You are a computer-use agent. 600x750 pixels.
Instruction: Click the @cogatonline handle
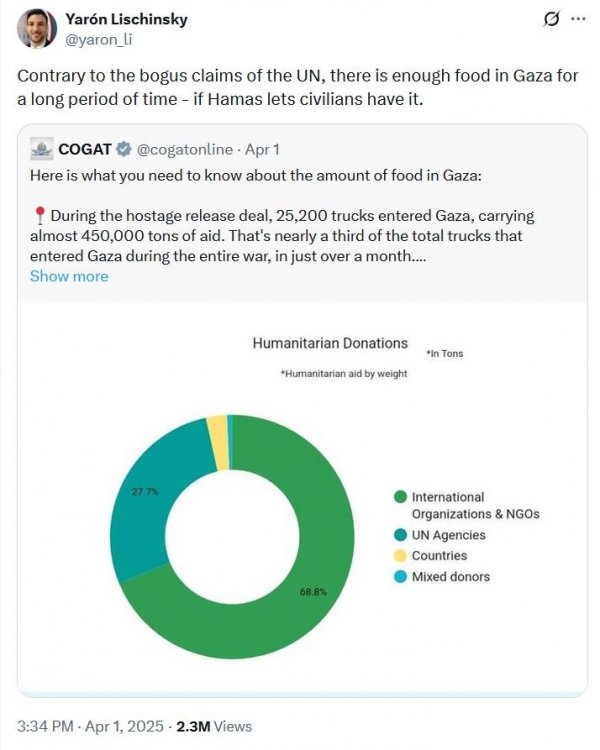[185, 149]
